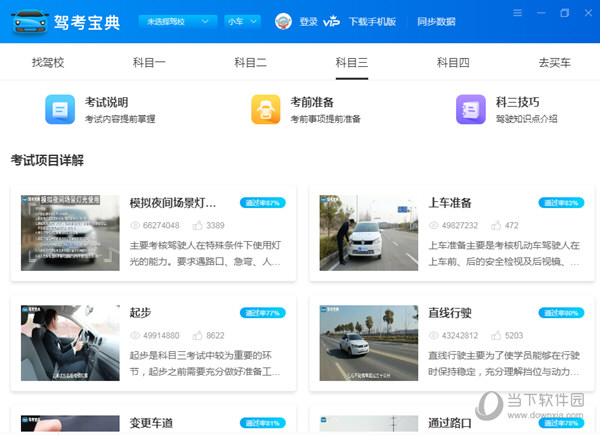Click the 起步 item title
Viewport: 600px width, 435px height.
pos(140,313)
